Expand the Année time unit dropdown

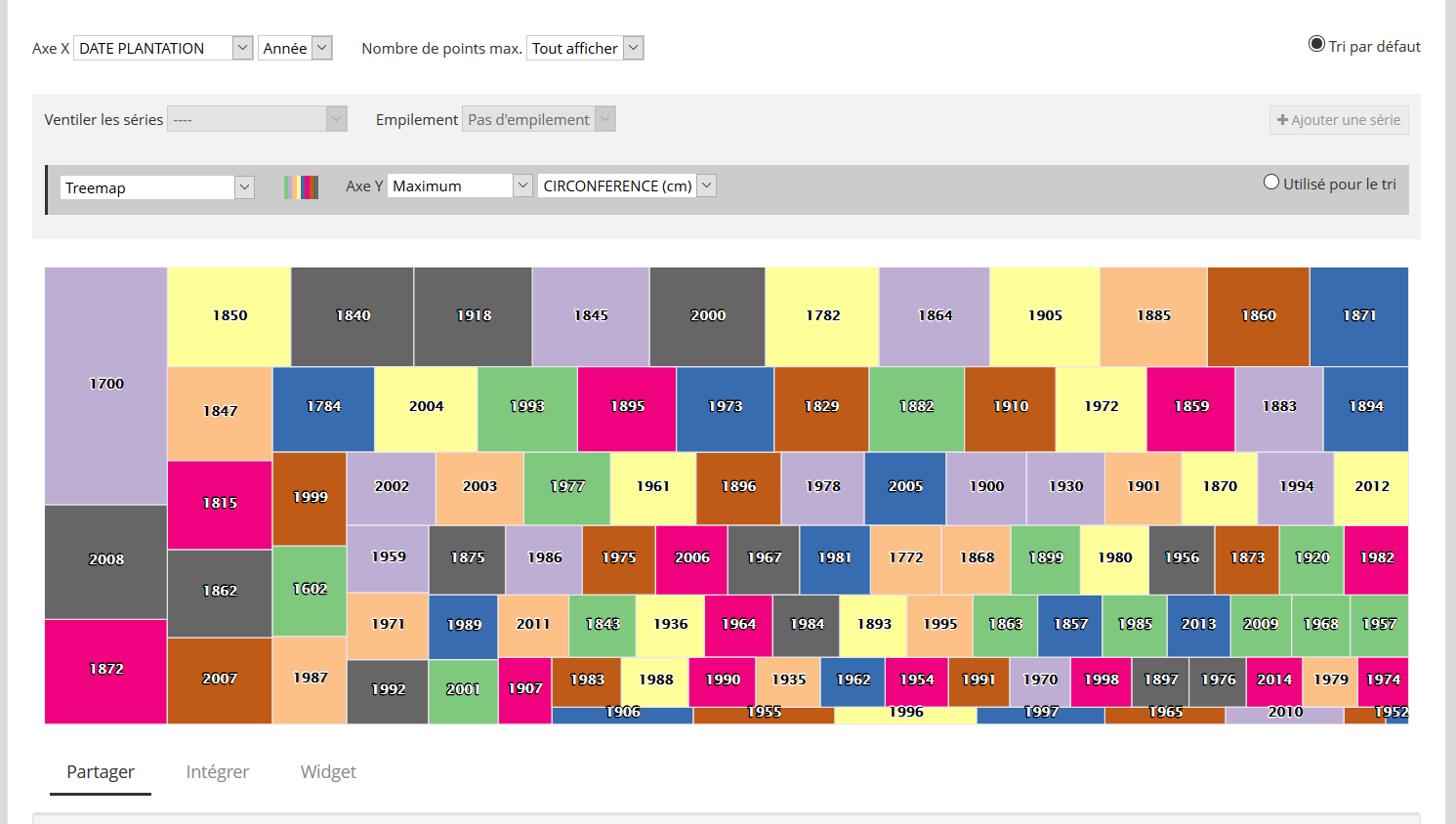click(x=295, y=48)
